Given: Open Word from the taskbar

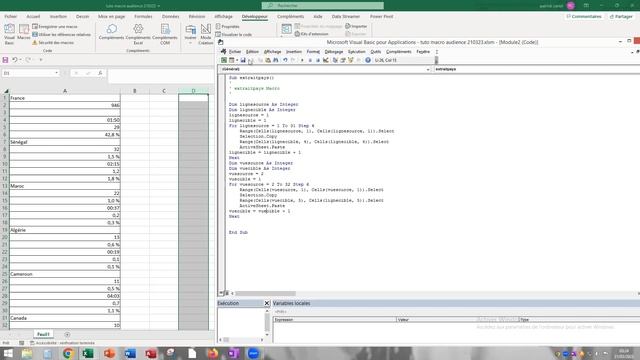Looking at the screenshot, I should coord(130,353).
